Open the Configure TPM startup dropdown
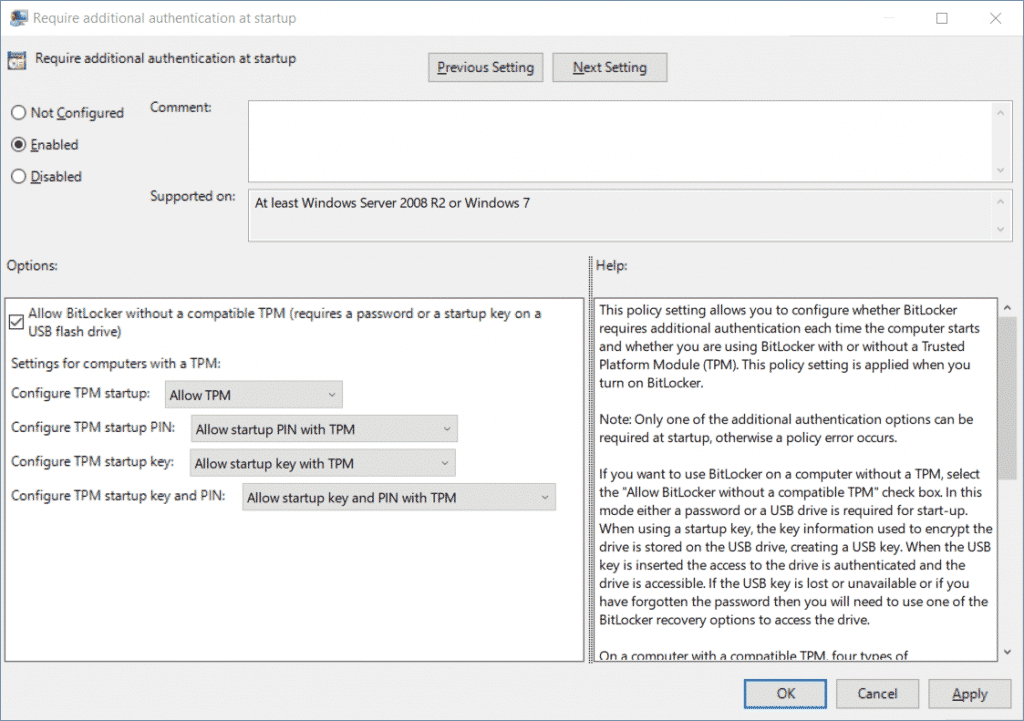The image size is (1024, 721). (x=253, y=394)
